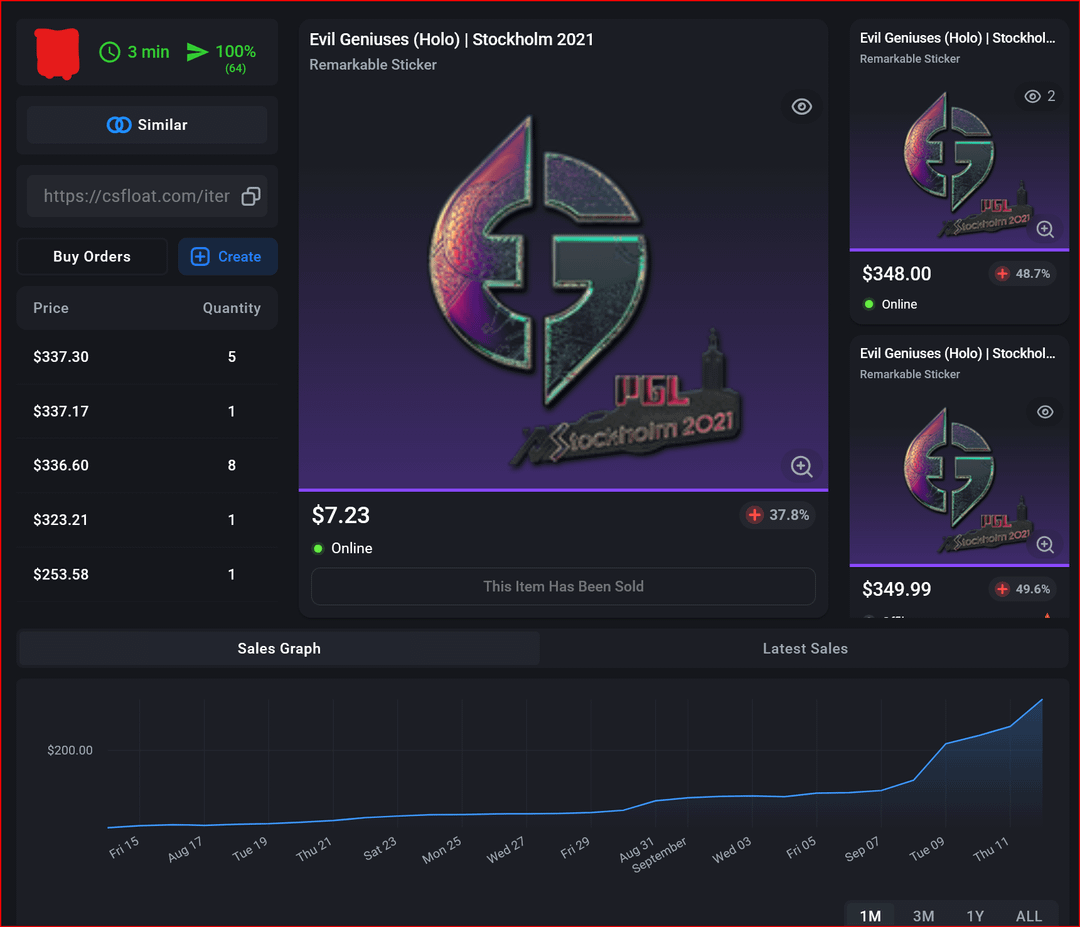Toggle watch eye on $348.00 listing
Screen dimensions: 1080x927
point(1032,96)
